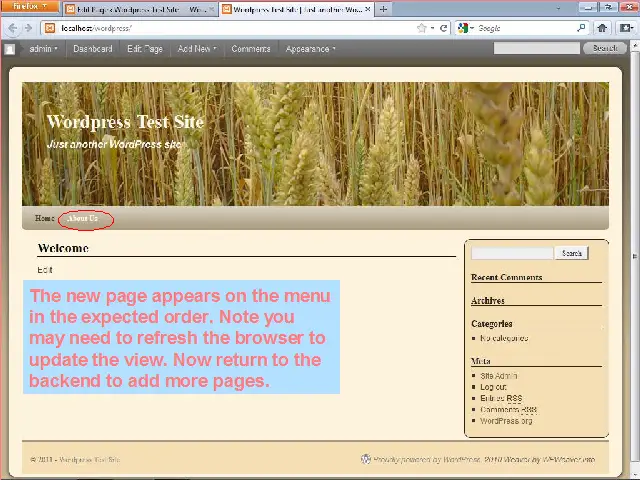Open a new browser tab
Image resolution: width=640 pixels, height=480 pixels.
(x=383, y=9)
